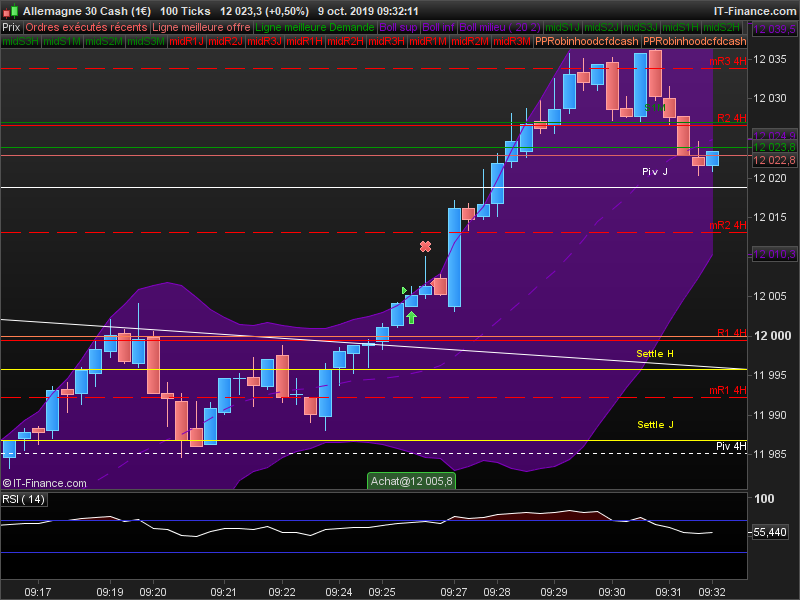Click the Settle J line label
The width and height of the screenshot is (800, 600).
[656, 424]
